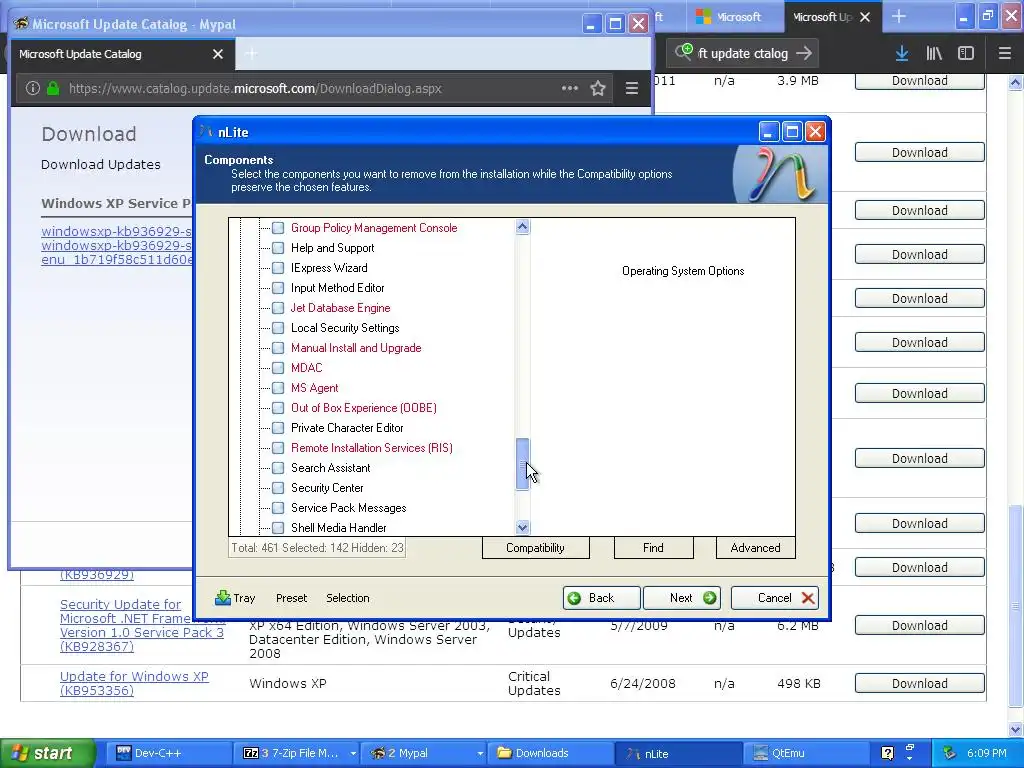Toggle Remote Installation Services (RIS) checkbox
Screen dimensions: 1024x768
click(278, 448)
